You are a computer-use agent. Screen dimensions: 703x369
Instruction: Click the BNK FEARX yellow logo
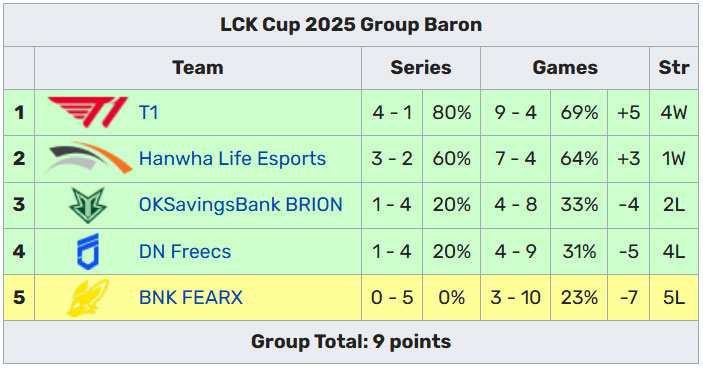88,298
